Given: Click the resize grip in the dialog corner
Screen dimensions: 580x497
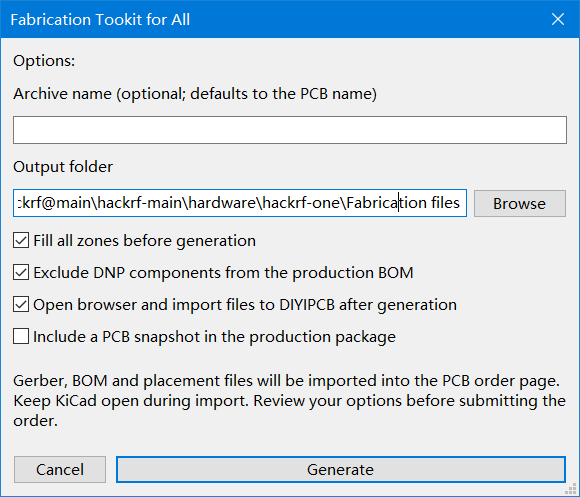Looking at the screenshot, I should coord(571,488).
